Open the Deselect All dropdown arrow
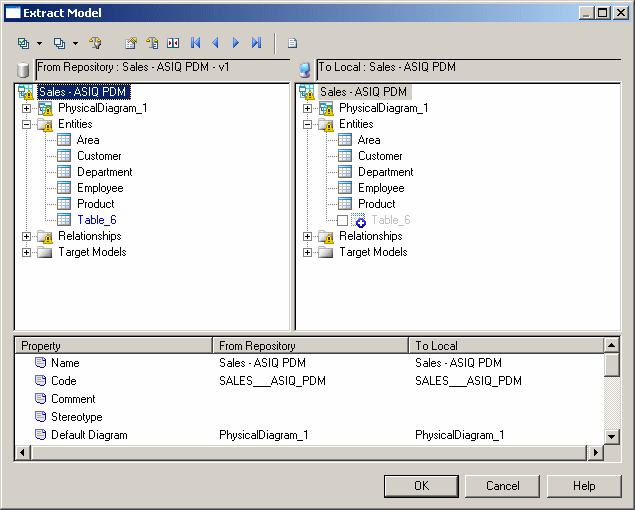The height and width of the screenshot is (510, 635). tap(75, 43)
